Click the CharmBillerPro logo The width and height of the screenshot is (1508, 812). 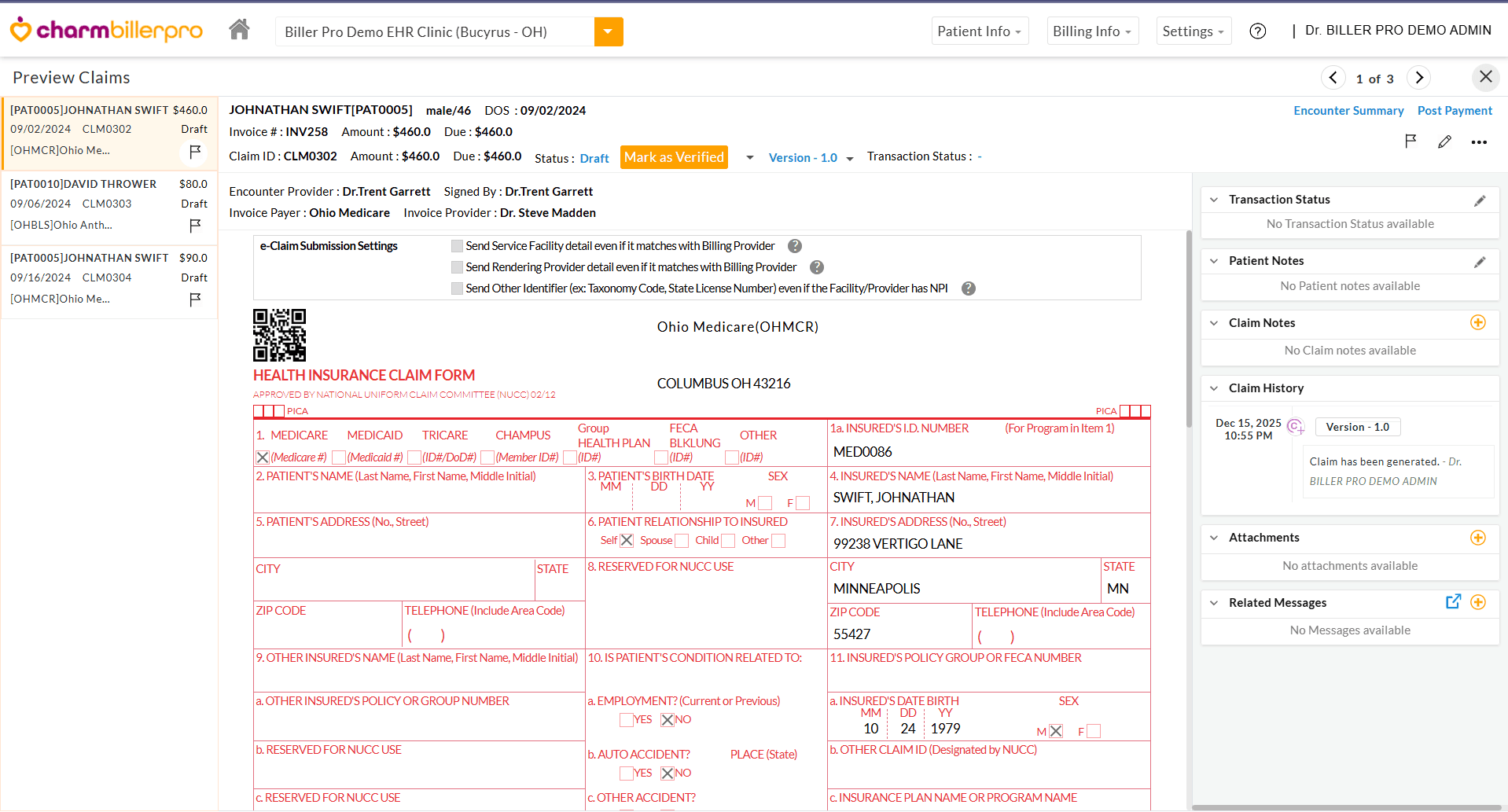pyautogui.click(x=106, y=30)
